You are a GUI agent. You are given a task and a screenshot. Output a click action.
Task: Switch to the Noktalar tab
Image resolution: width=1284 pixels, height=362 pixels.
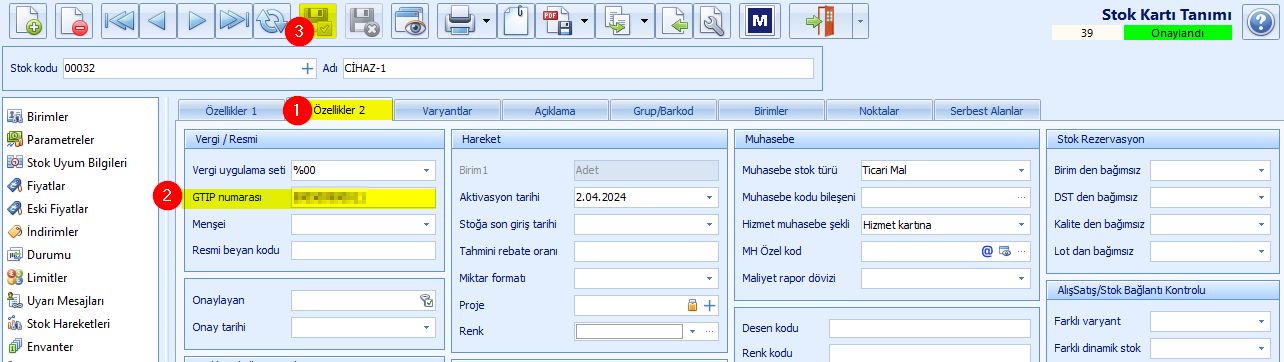click(x=879, y=111)
